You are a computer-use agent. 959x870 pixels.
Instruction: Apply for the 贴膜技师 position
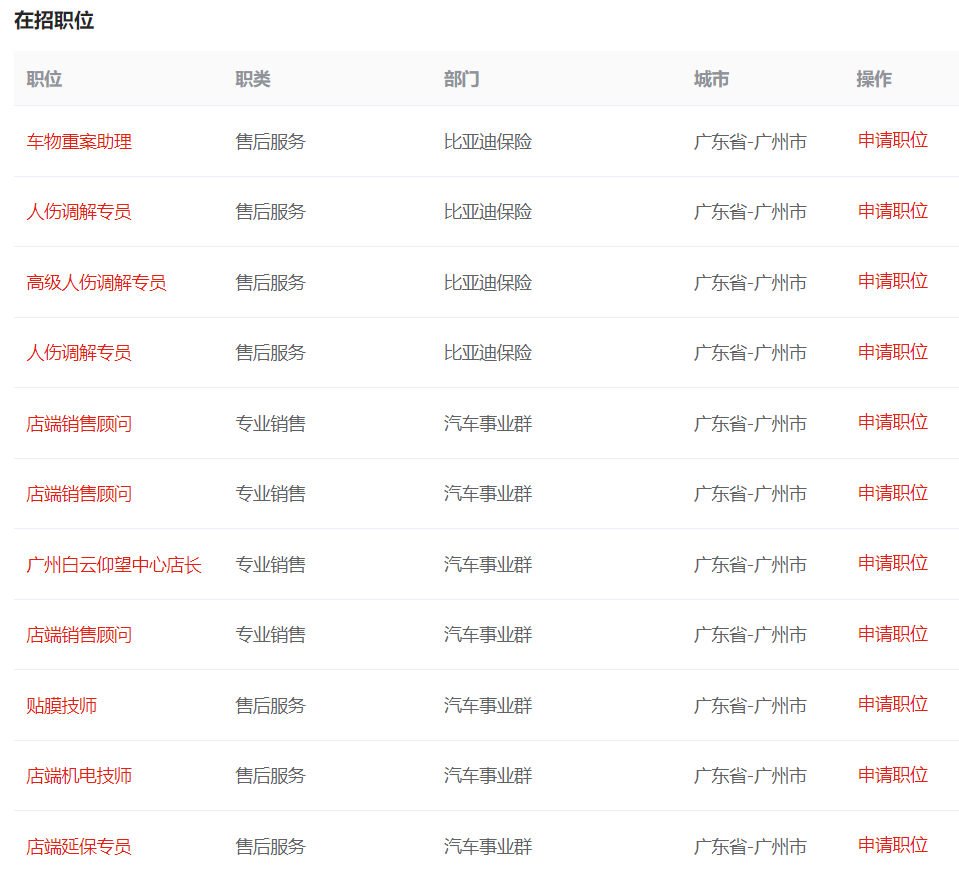pos(893,704)
